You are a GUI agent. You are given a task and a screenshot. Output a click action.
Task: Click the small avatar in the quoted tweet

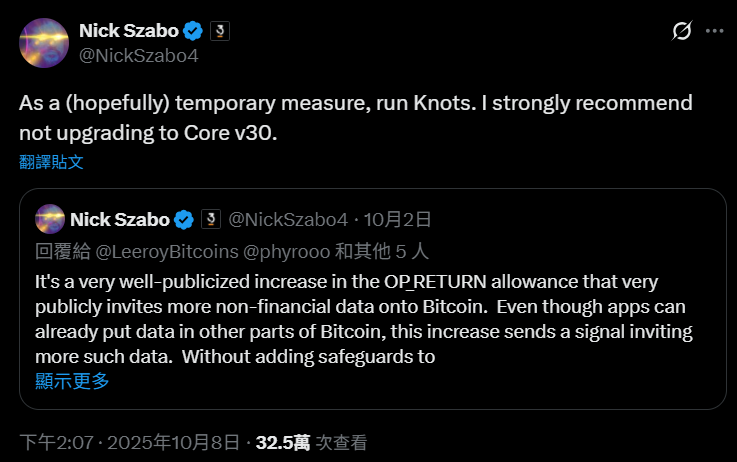point(50,219)
